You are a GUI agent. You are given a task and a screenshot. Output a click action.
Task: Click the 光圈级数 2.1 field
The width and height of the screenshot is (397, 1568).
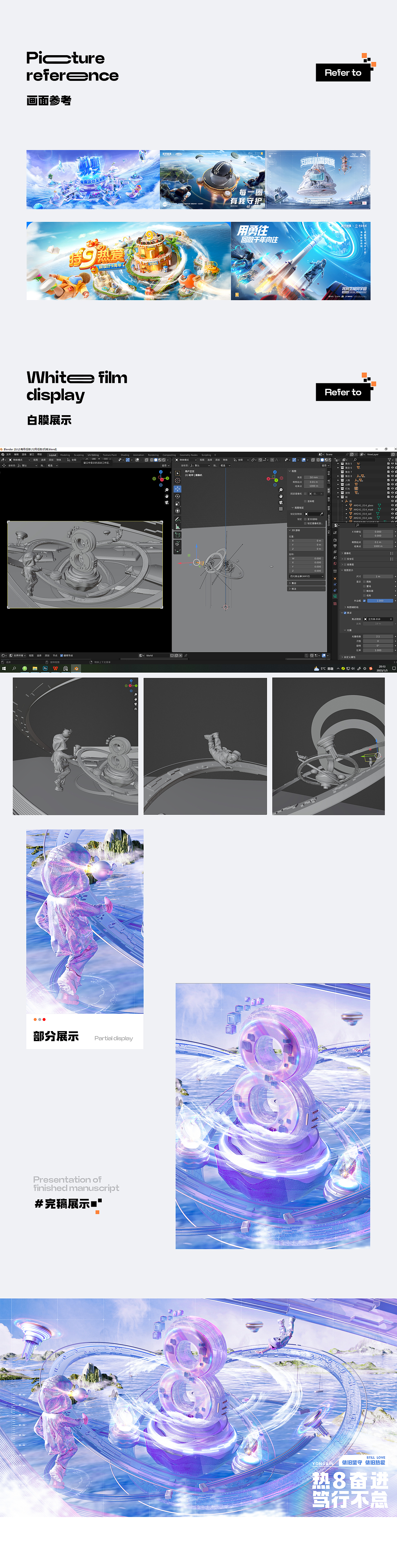tap(378, 637)
